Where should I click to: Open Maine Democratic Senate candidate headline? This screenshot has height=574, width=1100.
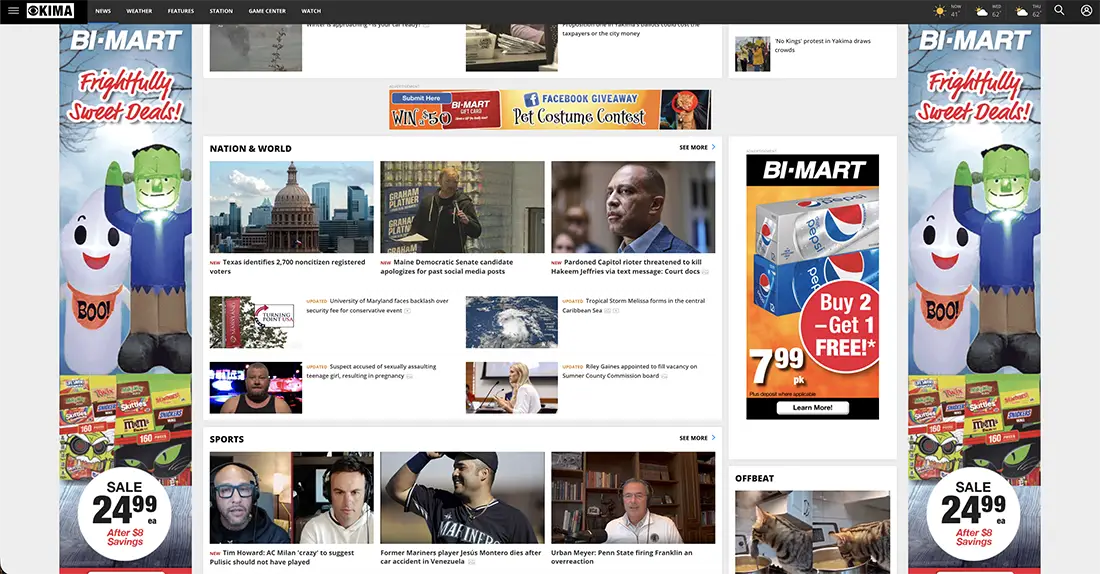[447, 267]
